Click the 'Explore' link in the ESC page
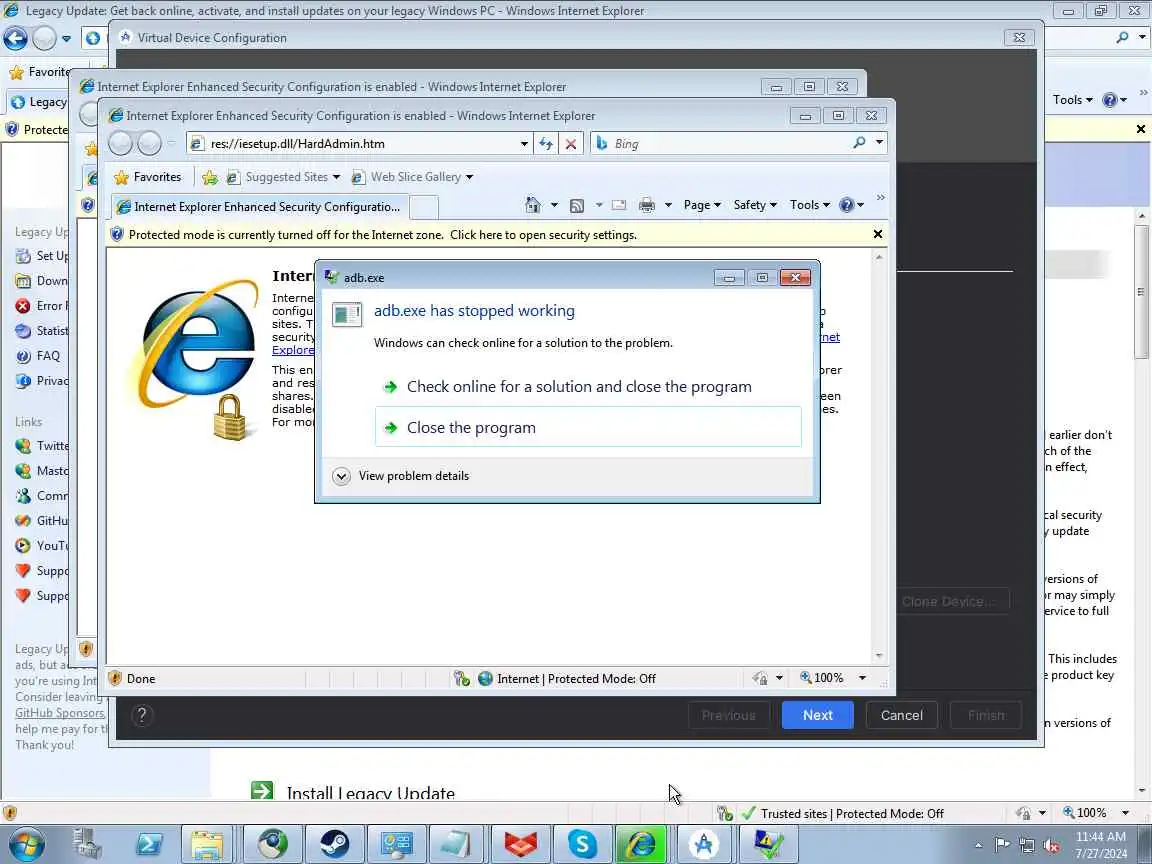This screenshot has width=1152, height=864. coord(293,350)
